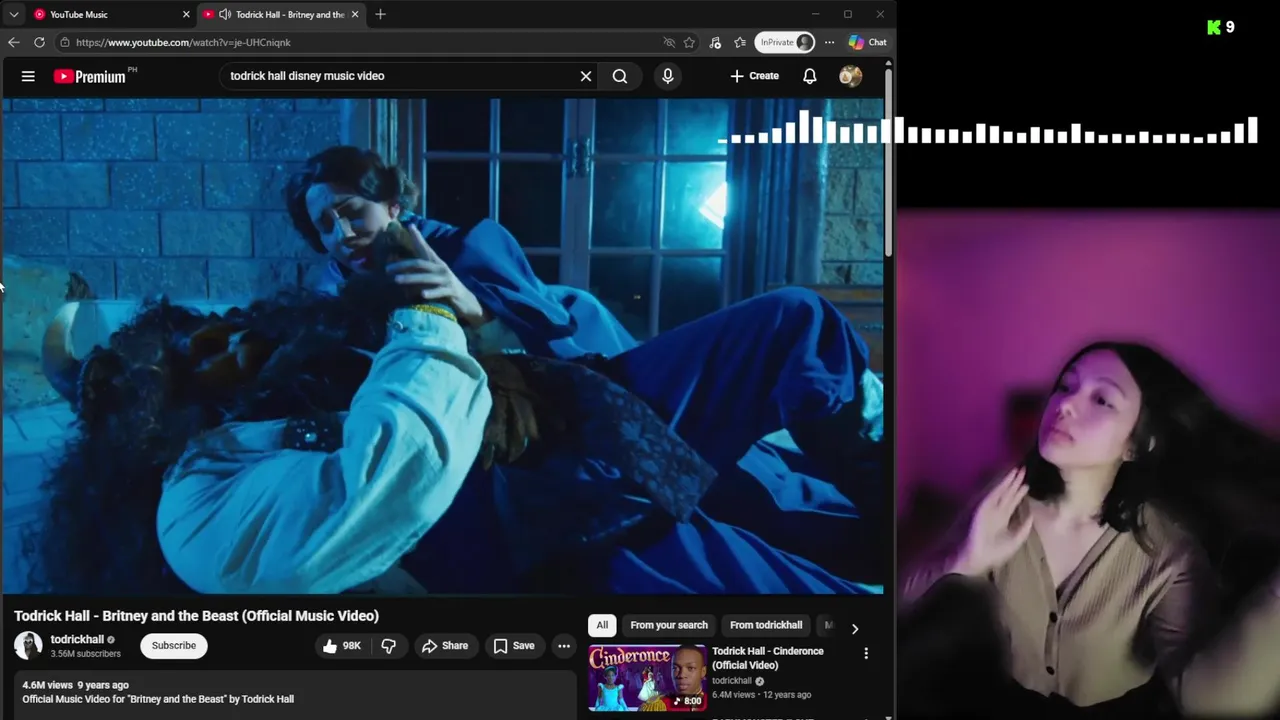Expand the tab actions dropdown
The height and width of the screenshot is (720, 1280).
pyautogui.click(x=14, y=14)
